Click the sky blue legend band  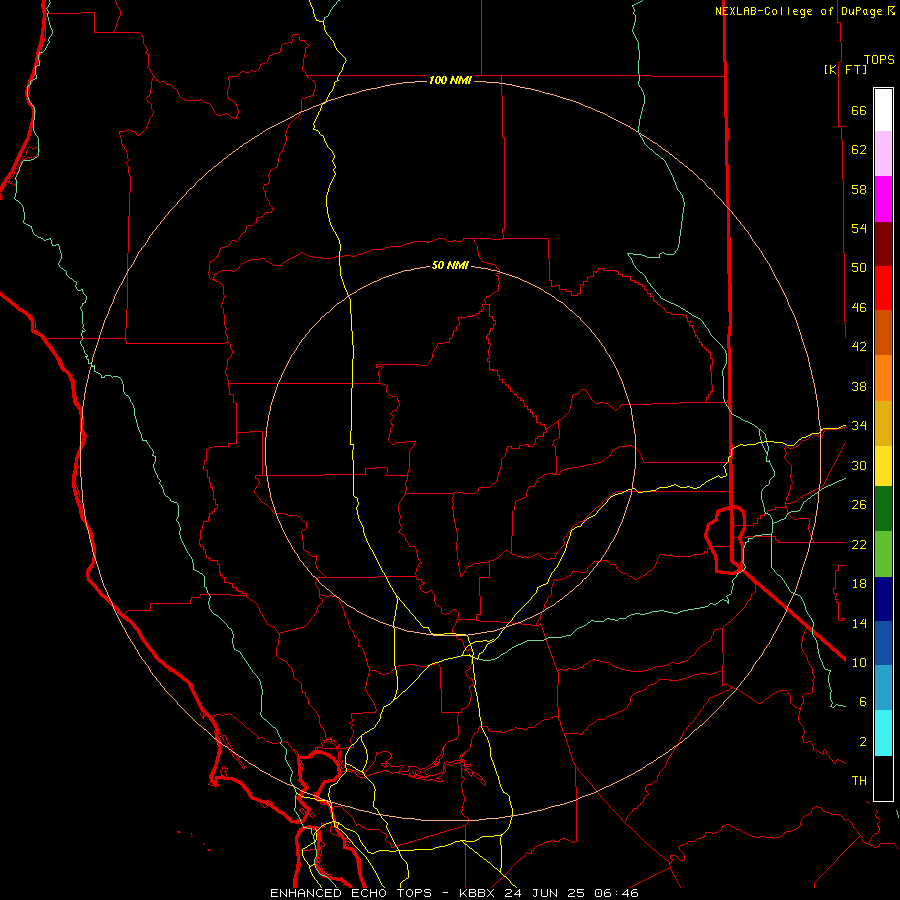(883, 688)
